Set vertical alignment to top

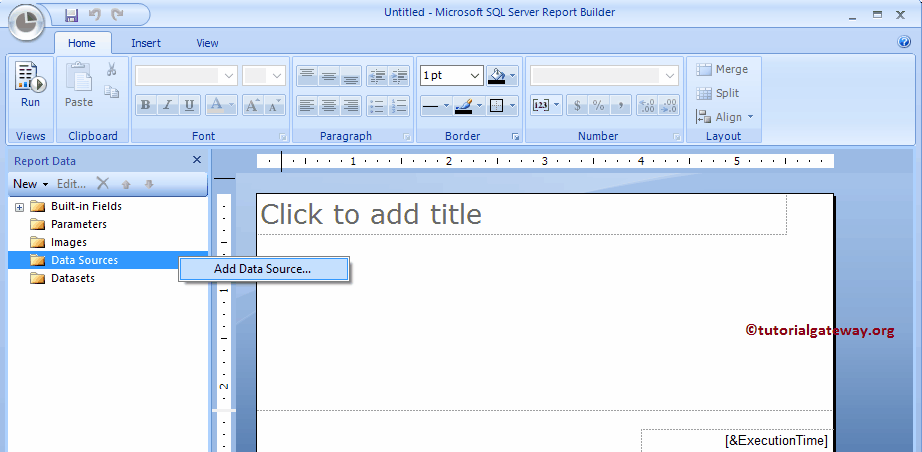(307, 76)
